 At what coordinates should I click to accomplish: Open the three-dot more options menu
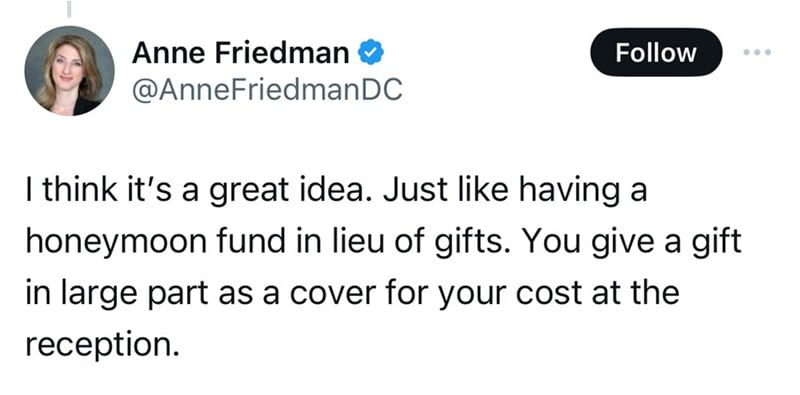[x=757, y=52]
